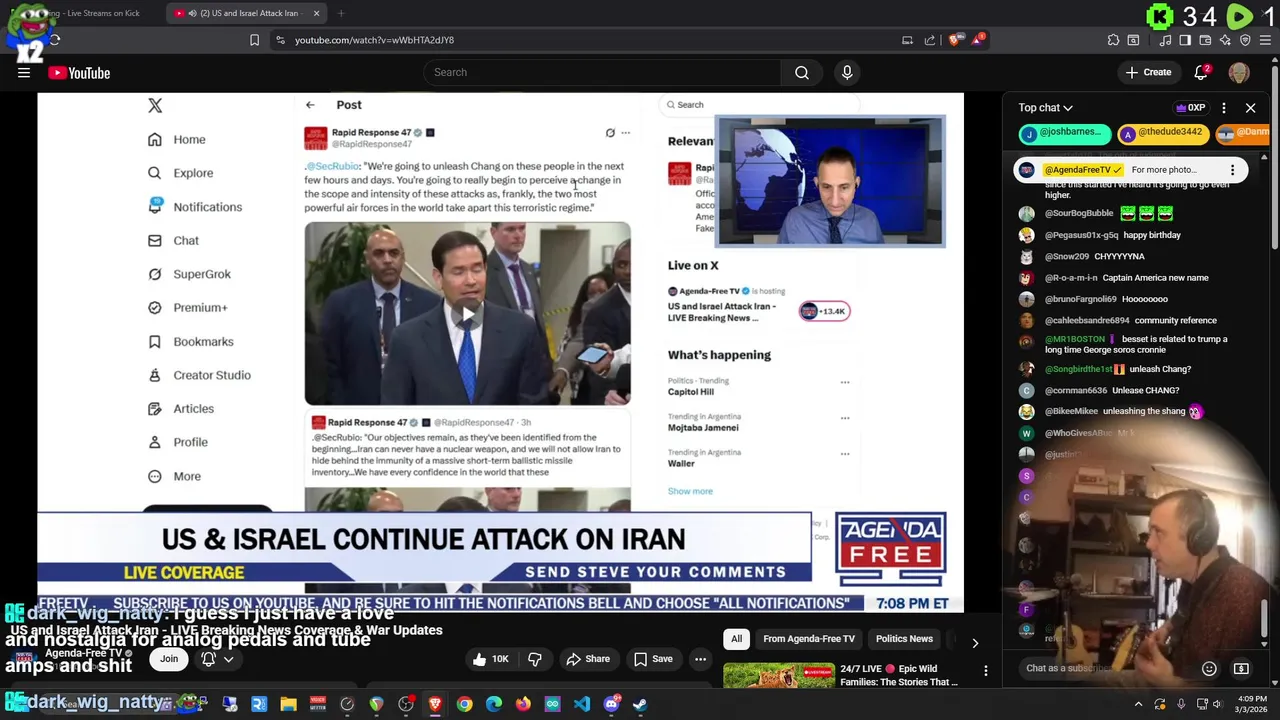The image size is (1280, 720).
Task: Open Firefox from the taskbar
Action: (x=523, y=704)
